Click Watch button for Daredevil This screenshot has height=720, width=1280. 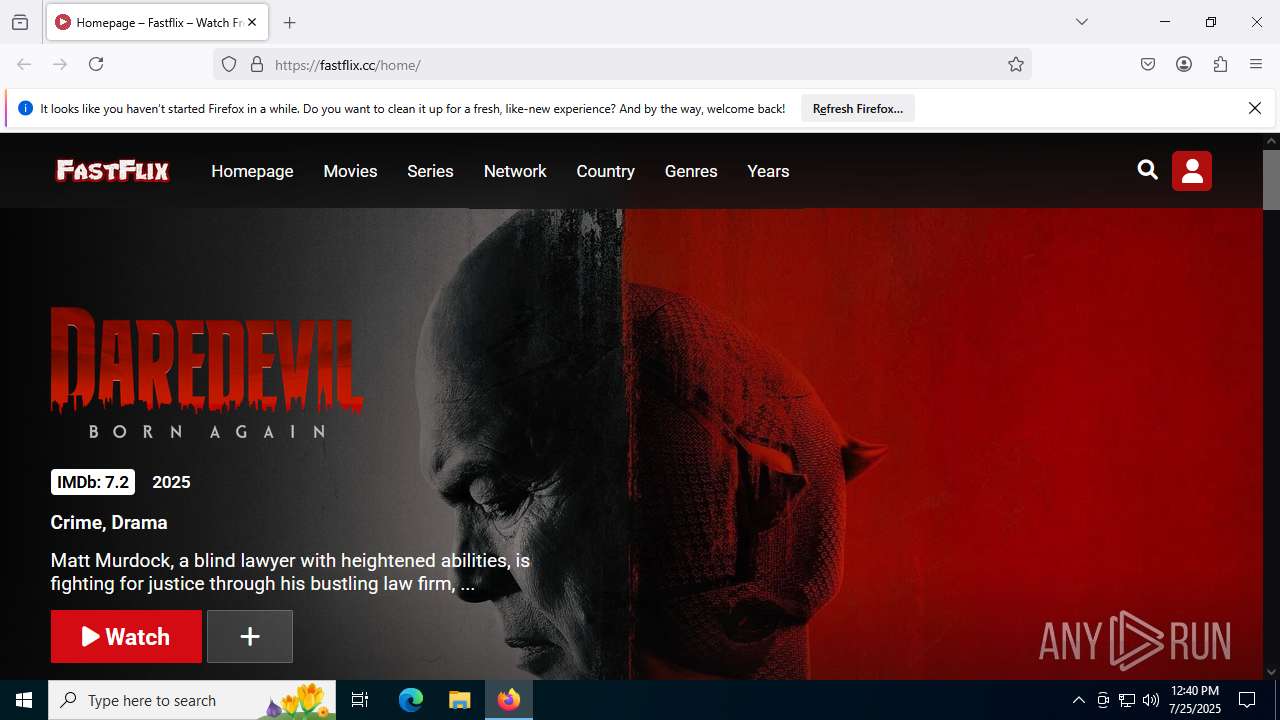pyautogui.click(x=126, y=636)
